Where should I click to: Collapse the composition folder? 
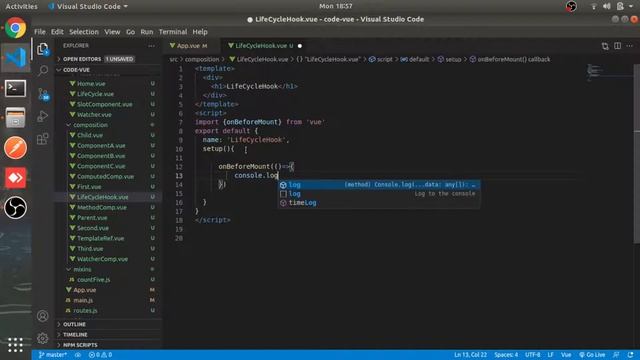click(109, 125)
